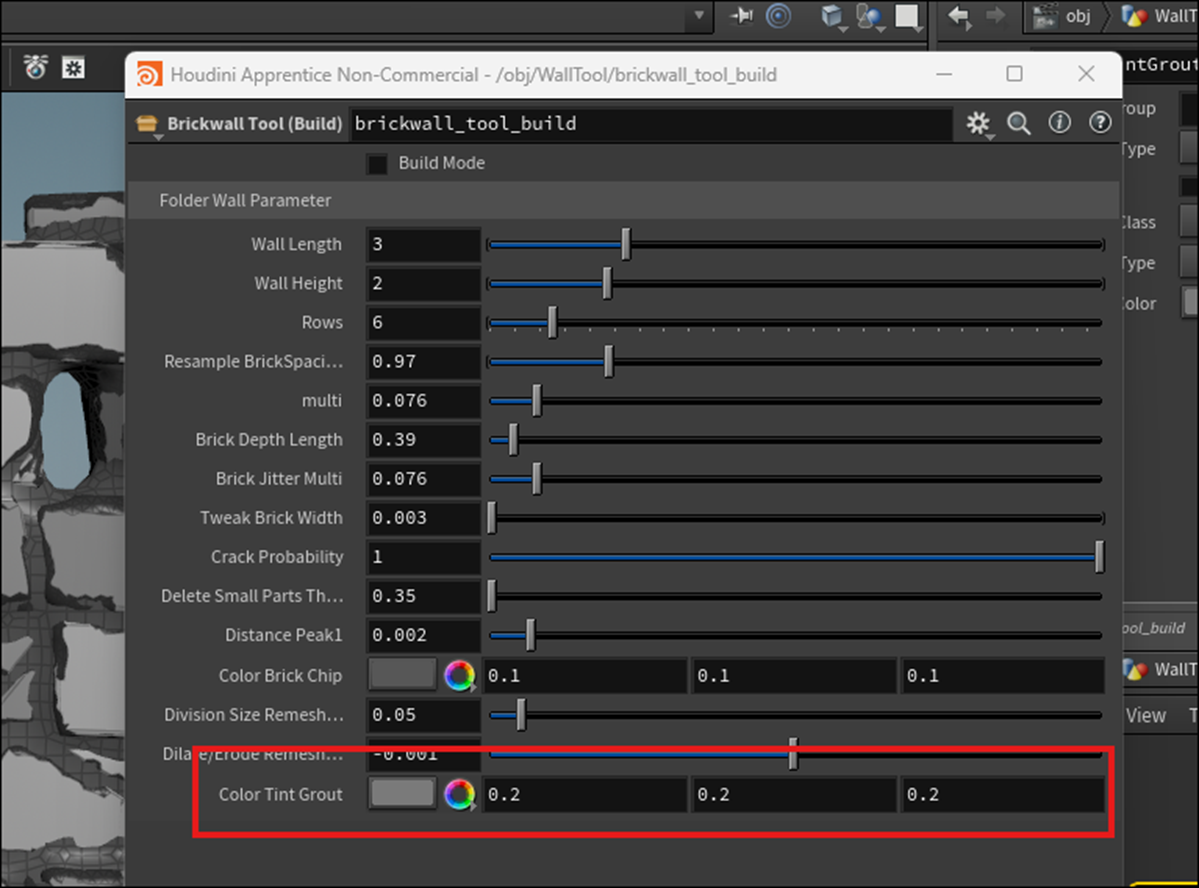Image resolution: width=1199 pixels, height=888 pixels.
Task: Click the Wall Height slider handle
Action: coord(607,283)
